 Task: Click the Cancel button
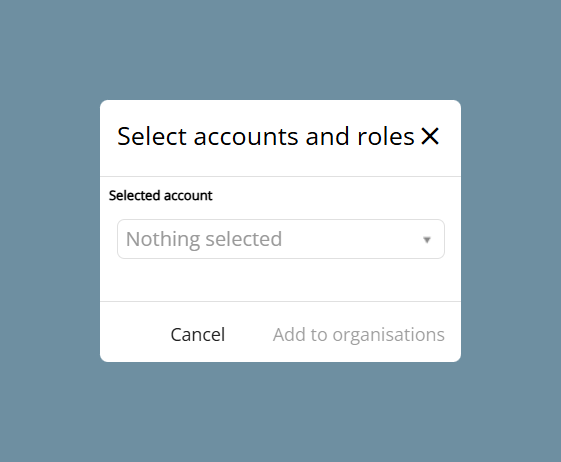click(198, 335)
